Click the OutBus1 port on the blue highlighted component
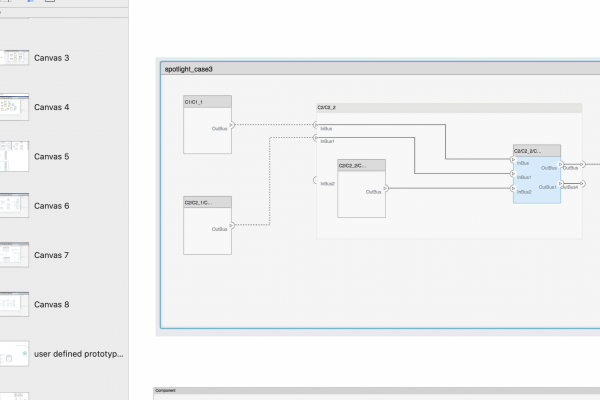Image resolution: width=600 pixels, height=400 pixels. 561,184
